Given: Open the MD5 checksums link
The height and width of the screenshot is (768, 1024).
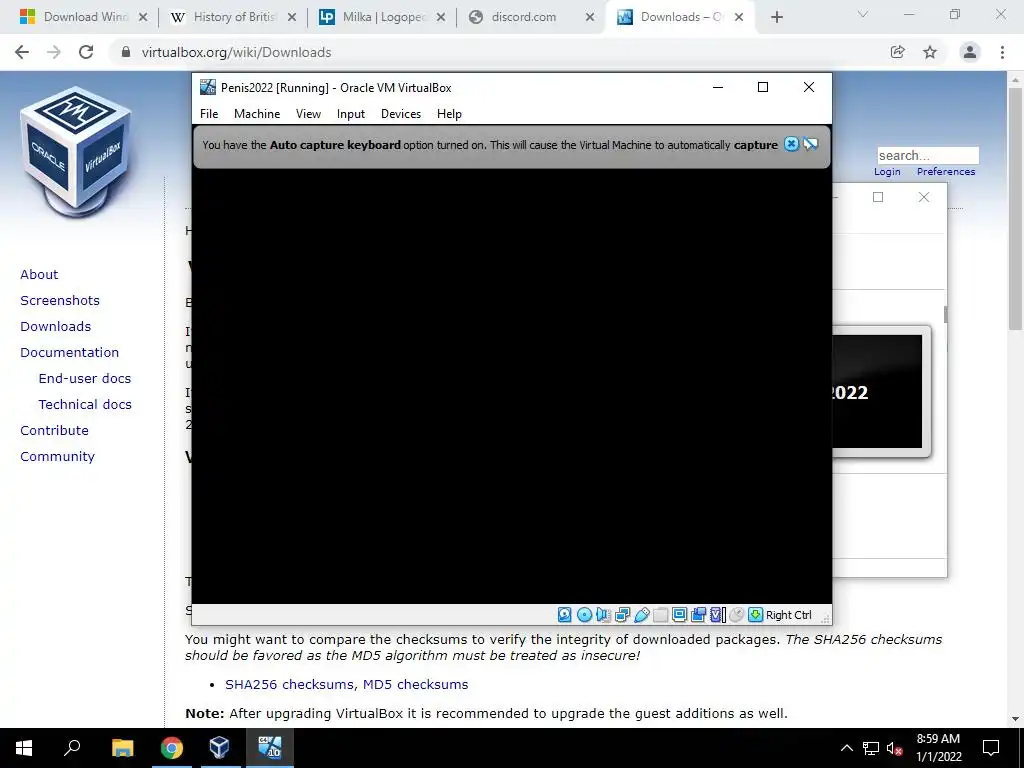Looking at the screenshot, I should [415, 684].
